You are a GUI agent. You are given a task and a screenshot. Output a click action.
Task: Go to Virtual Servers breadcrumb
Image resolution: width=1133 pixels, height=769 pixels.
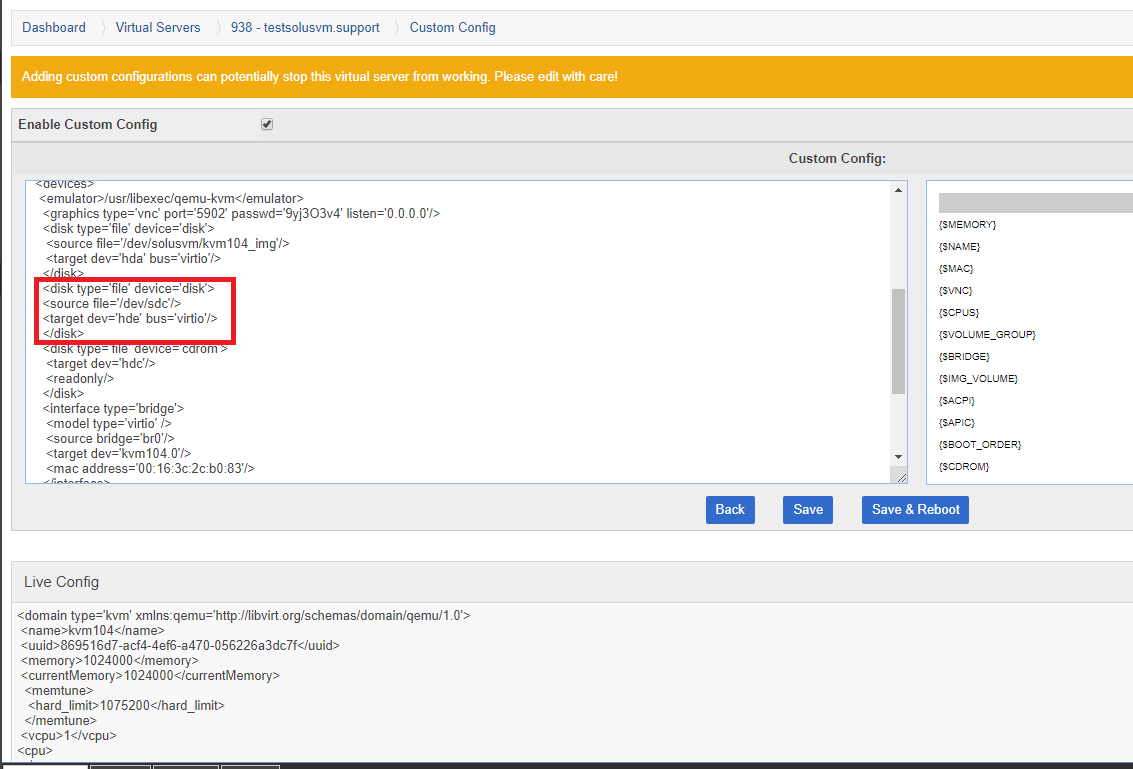pyautogui.click(x=158, y=27)
